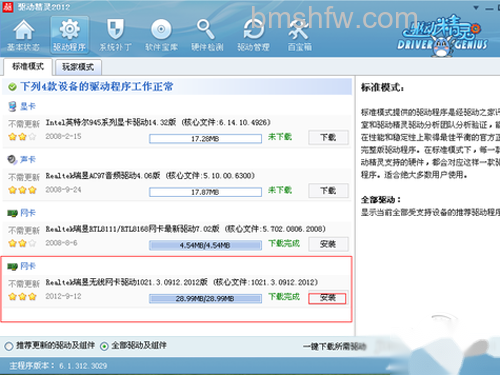Click the 显卡 category label
The height and width of the screenshot is (375, 500).
point(28,106)
